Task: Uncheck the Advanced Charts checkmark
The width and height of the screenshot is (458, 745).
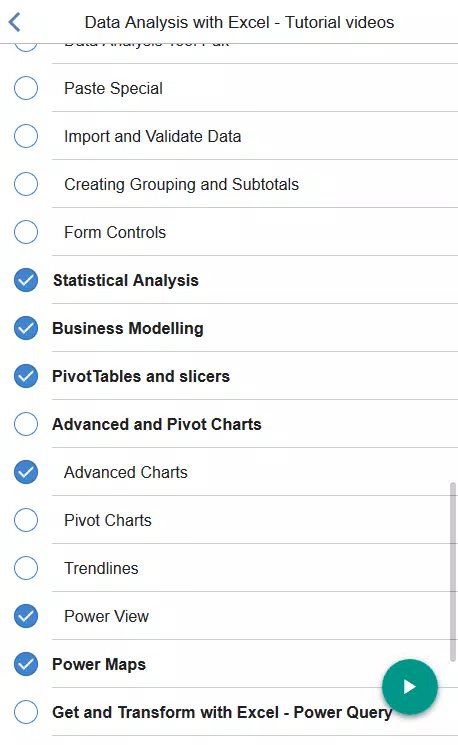Action: 26,472
